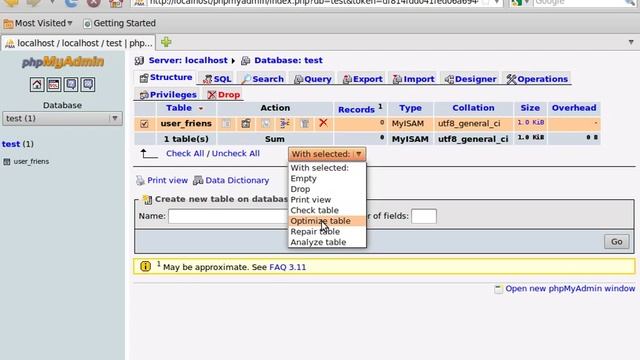Click the Empty trash icon for user_friens
Screen dimensions: 640x360
pyautogui.click(x=304, y=123)
